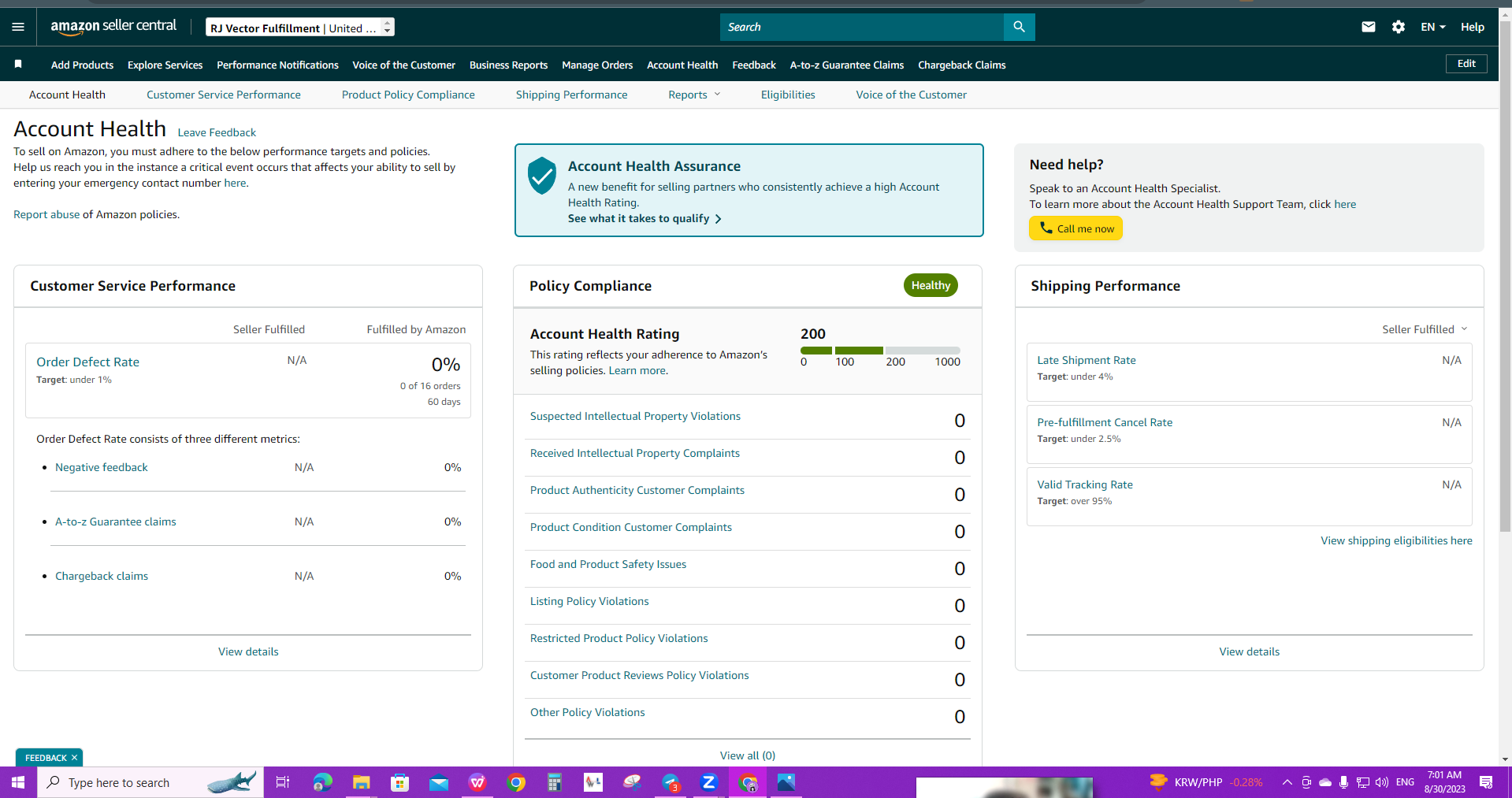Open Chargeback Claims menu item
Viewport: 1512px width, 798px height.
(x=962, y=65)
